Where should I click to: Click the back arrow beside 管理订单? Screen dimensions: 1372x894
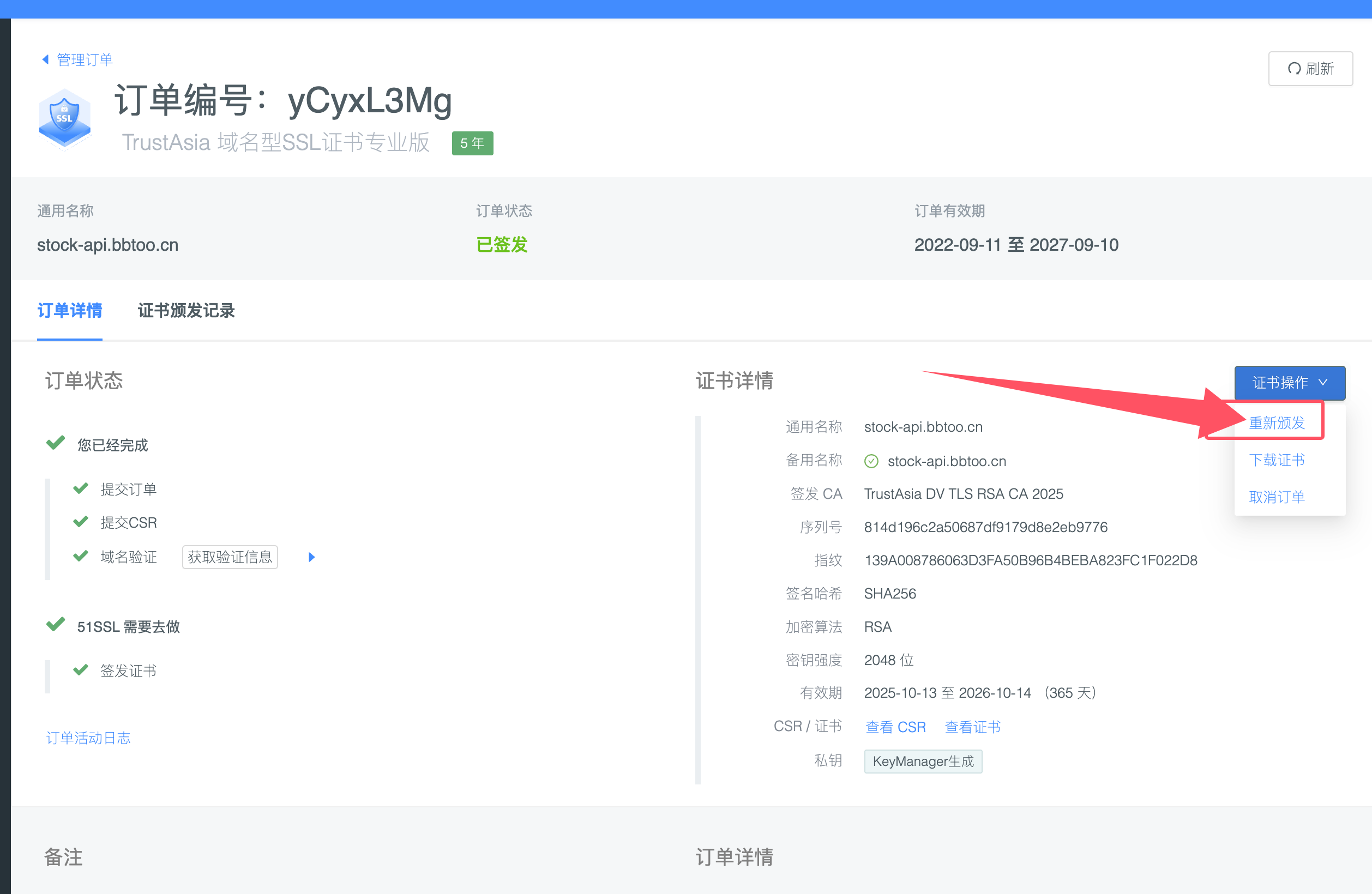point(46,59)
